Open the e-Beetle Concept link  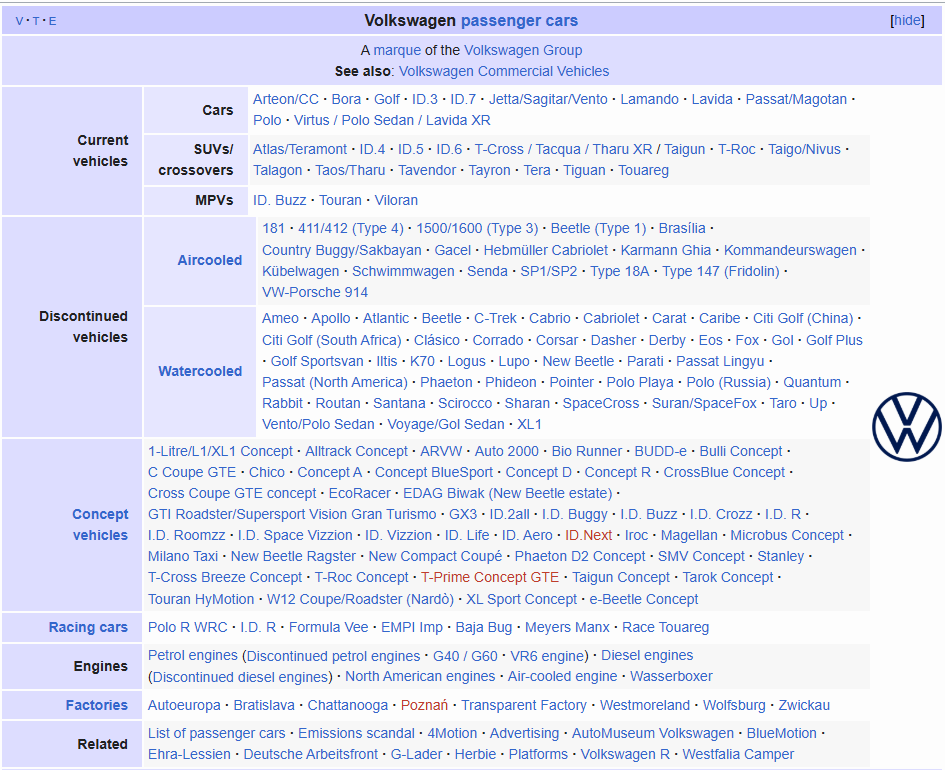coord(644,599)
